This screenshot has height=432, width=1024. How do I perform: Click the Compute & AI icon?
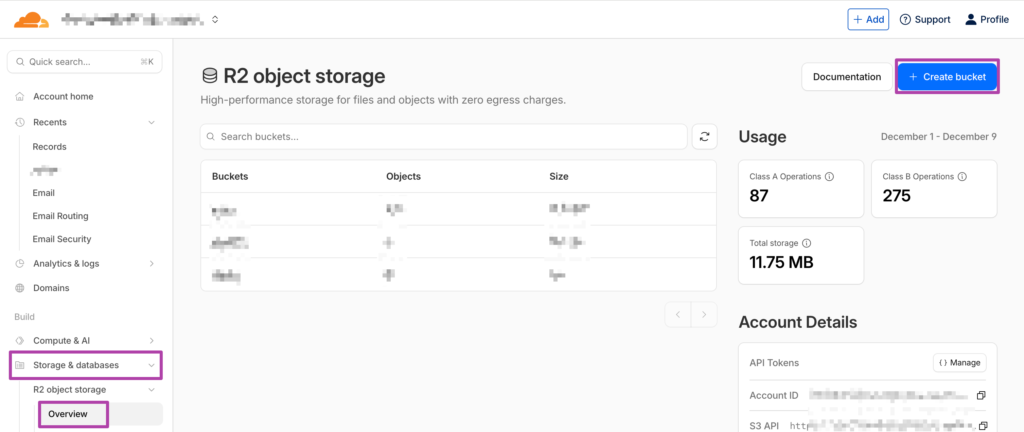20,341
